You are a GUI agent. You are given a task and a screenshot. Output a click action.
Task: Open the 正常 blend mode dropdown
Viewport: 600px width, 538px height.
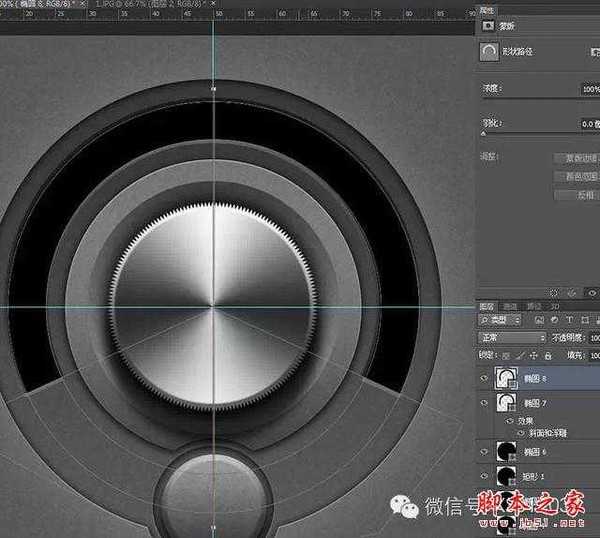(x=512, y=338)
